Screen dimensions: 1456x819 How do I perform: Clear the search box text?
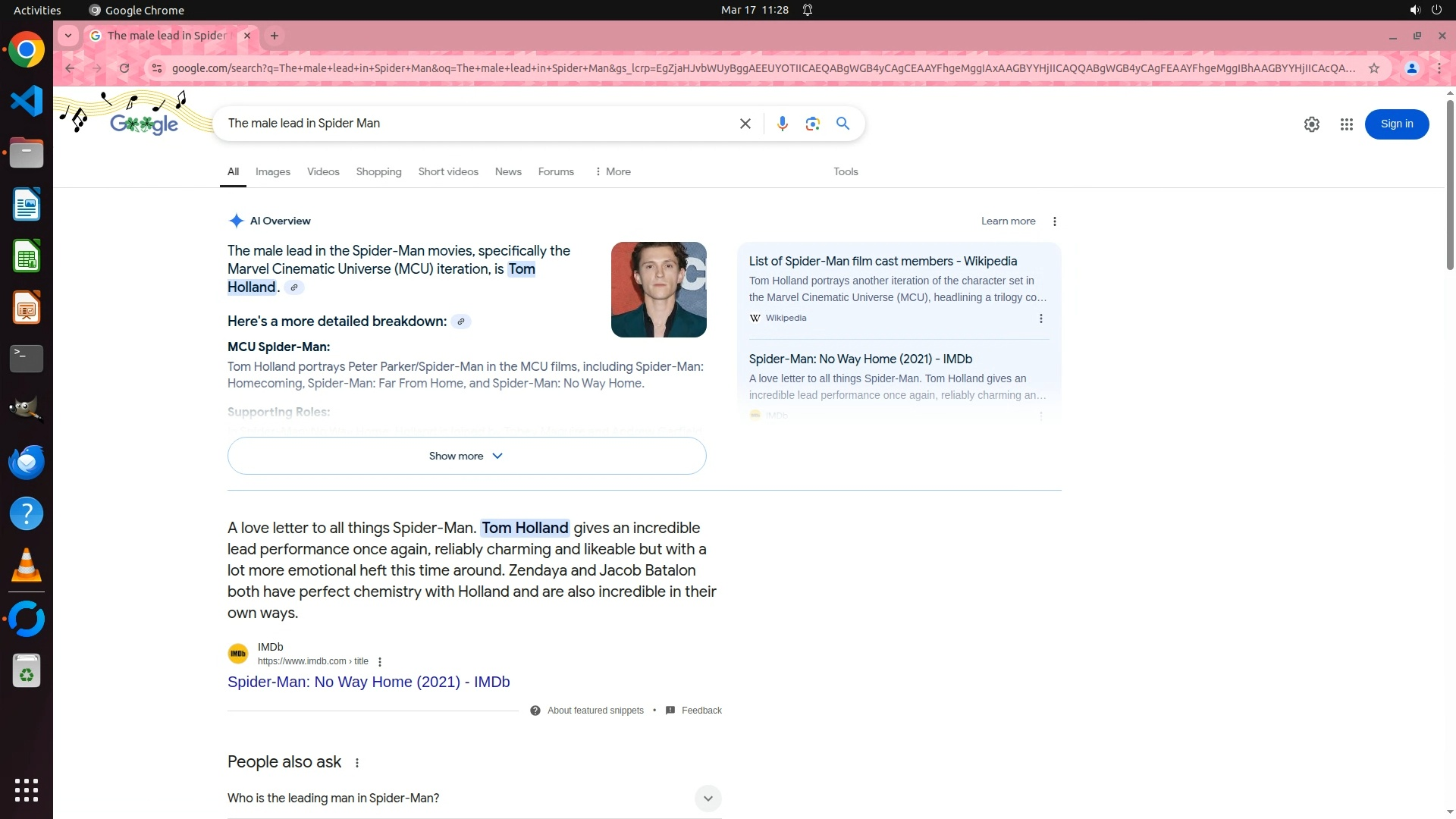tap(745, 124)
